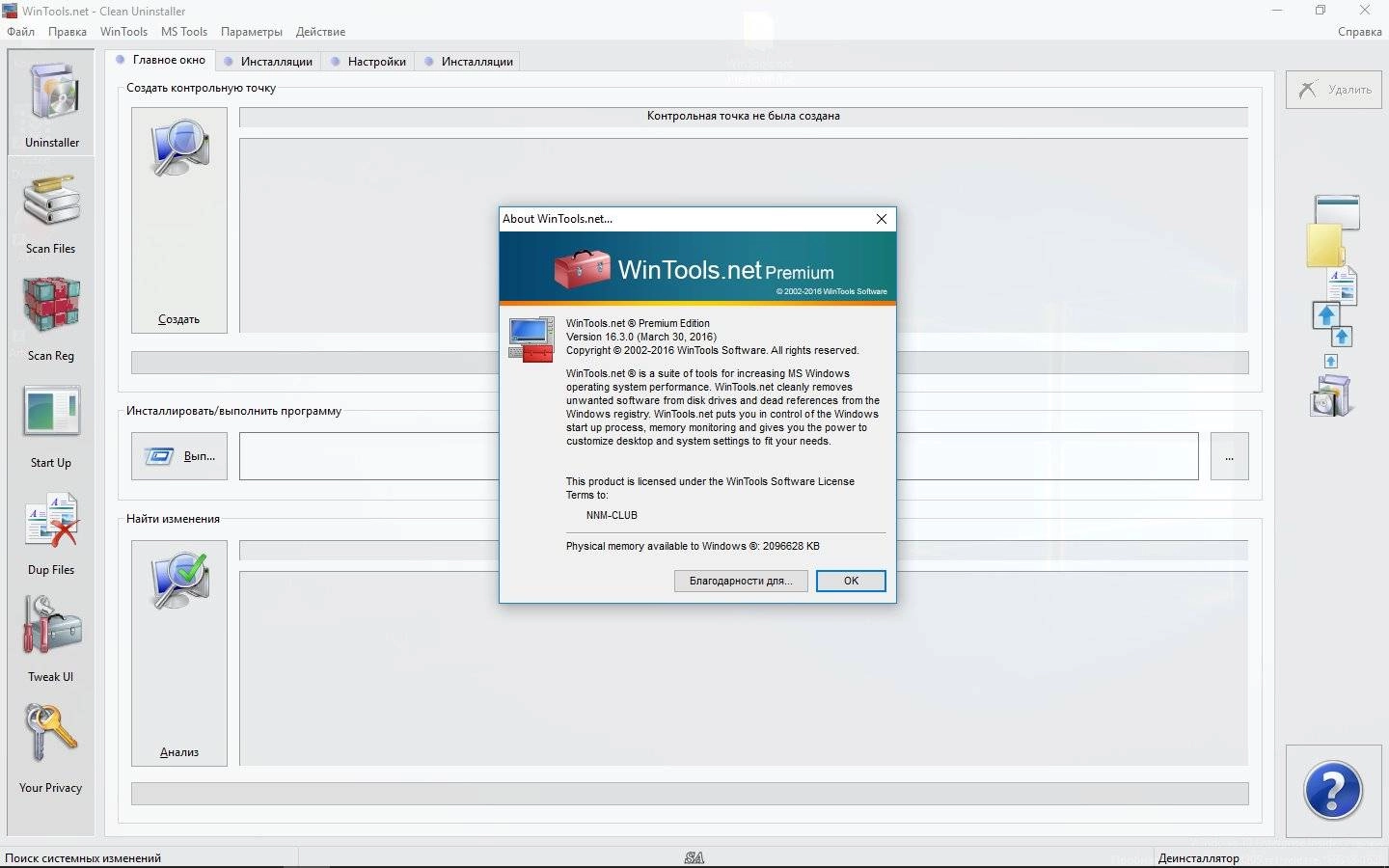Screen dimensions: 1389x868
Task: Click the Удалить button
Action: tap(1334, 90)
